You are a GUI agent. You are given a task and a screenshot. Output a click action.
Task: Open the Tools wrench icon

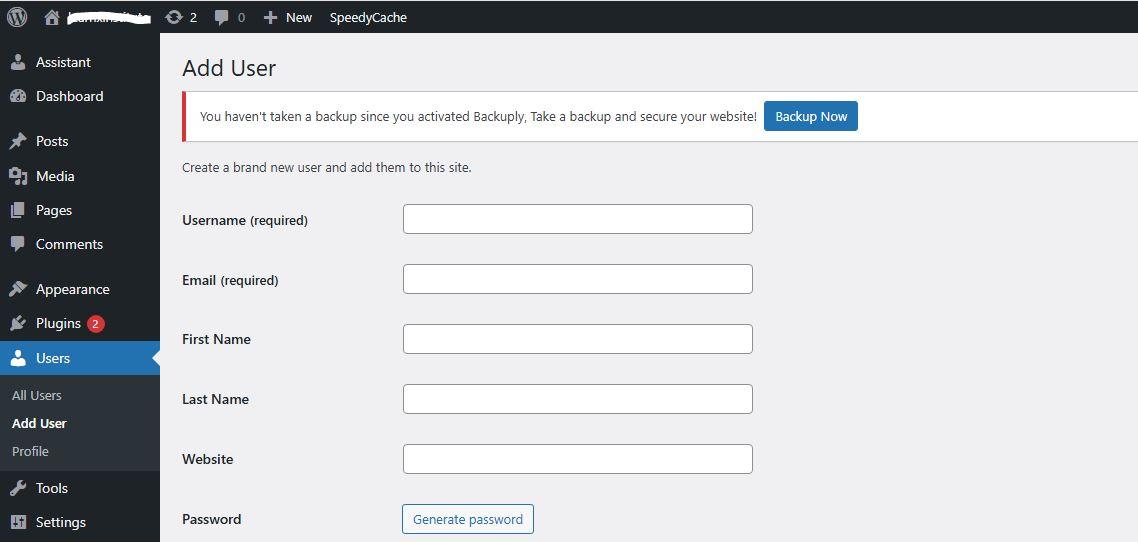(18, 488)
